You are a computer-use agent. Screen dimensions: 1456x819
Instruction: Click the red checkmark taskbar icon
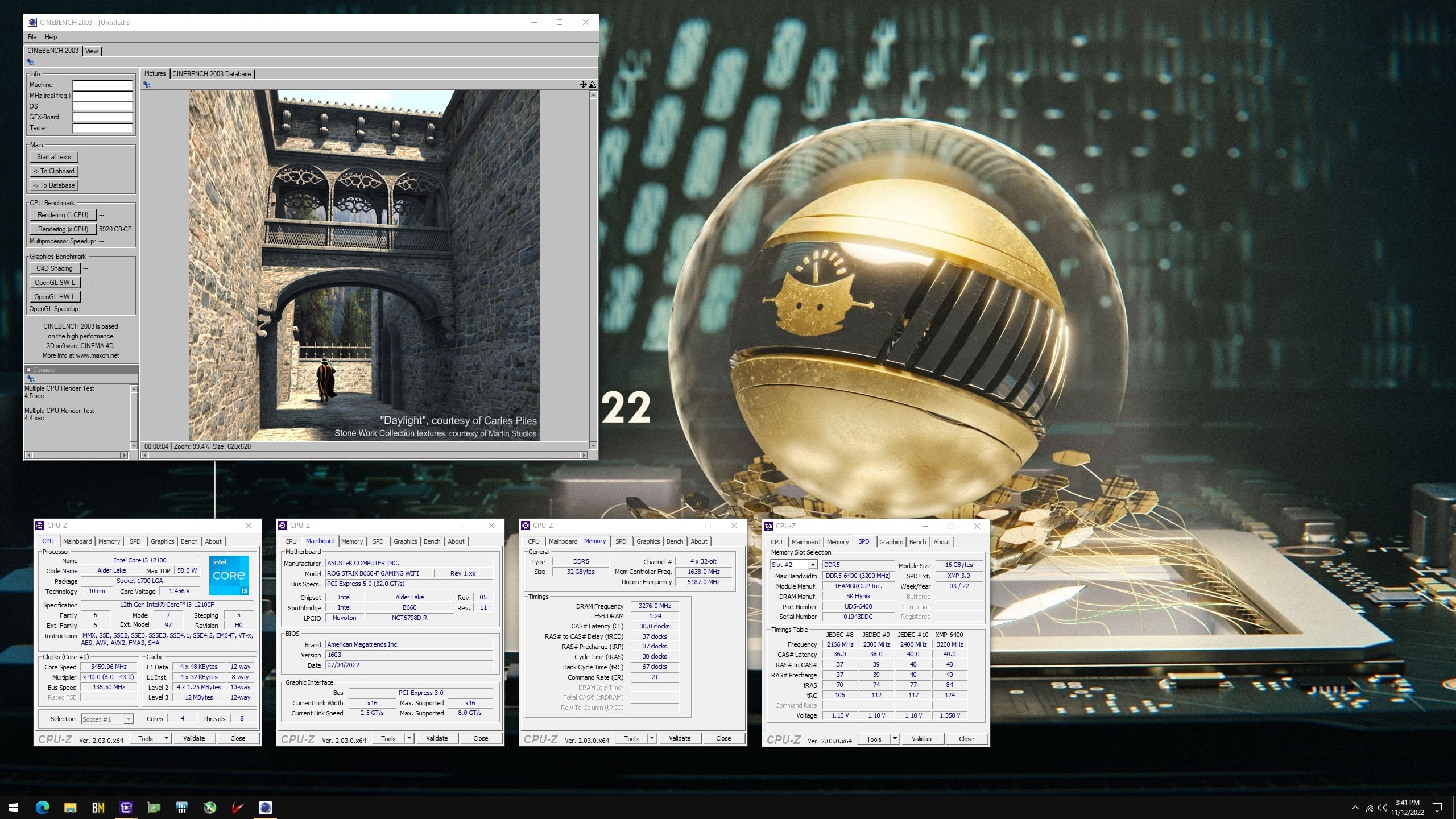[x=237, y=807]
